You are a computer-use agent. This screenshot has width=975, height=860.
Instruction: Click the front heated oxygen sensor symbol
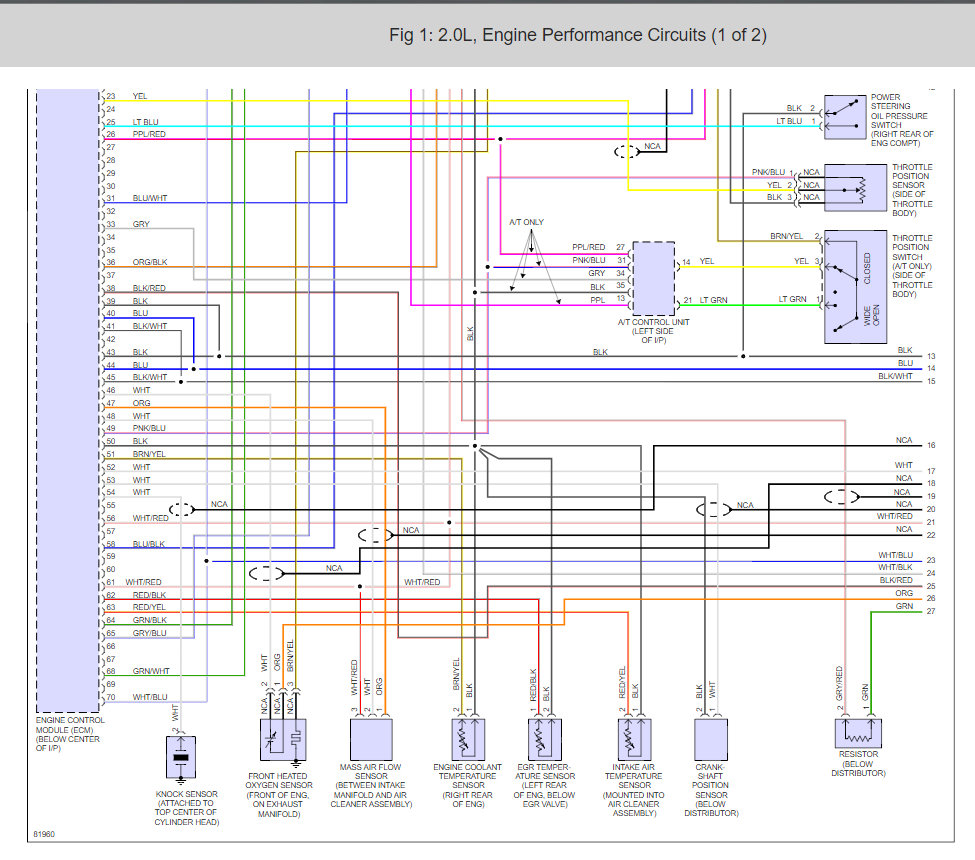tap(283, 740)
